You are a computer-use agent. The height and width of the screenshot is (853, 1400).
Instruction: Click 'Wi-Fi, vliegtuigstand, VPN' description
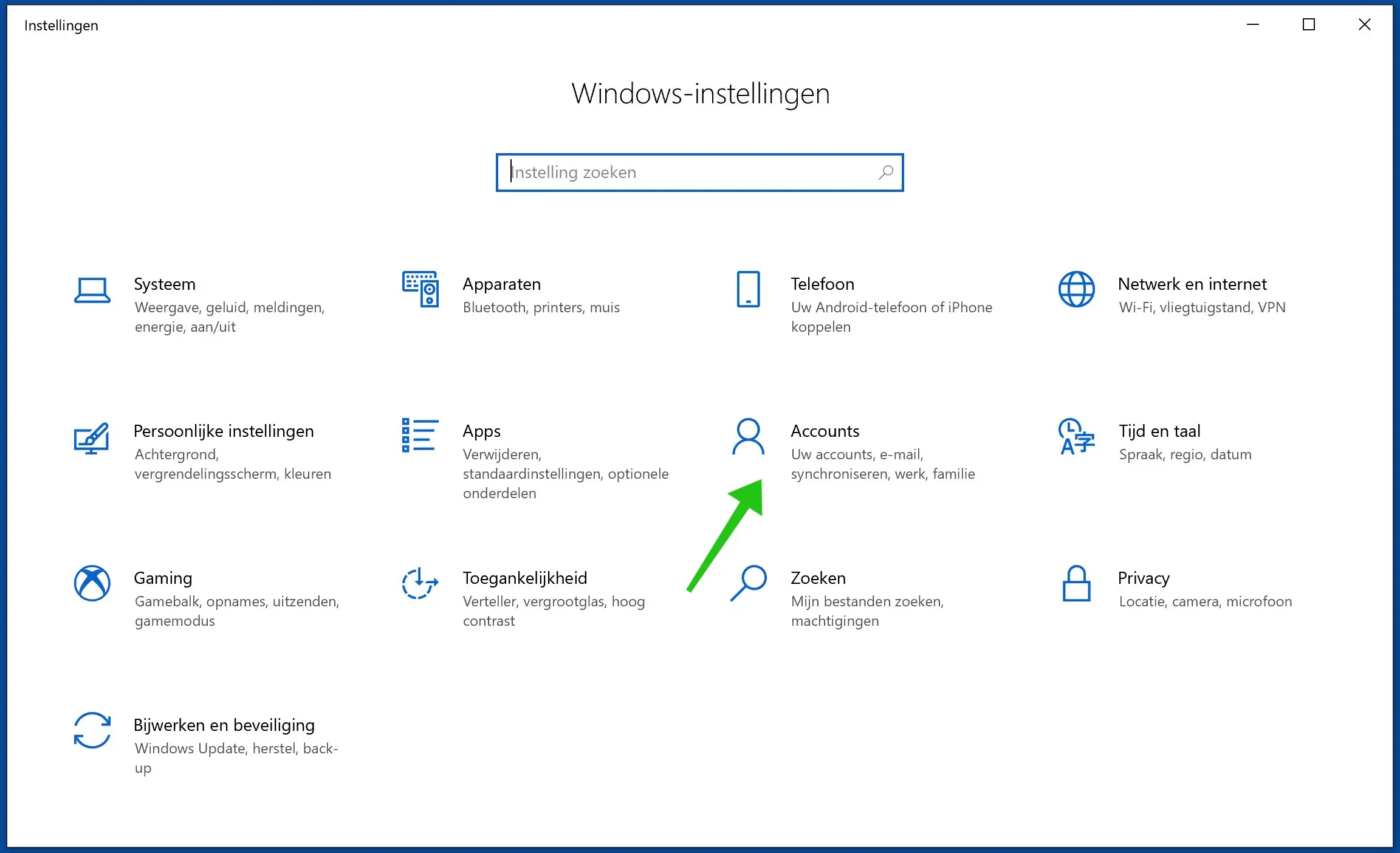[1202, 307]
